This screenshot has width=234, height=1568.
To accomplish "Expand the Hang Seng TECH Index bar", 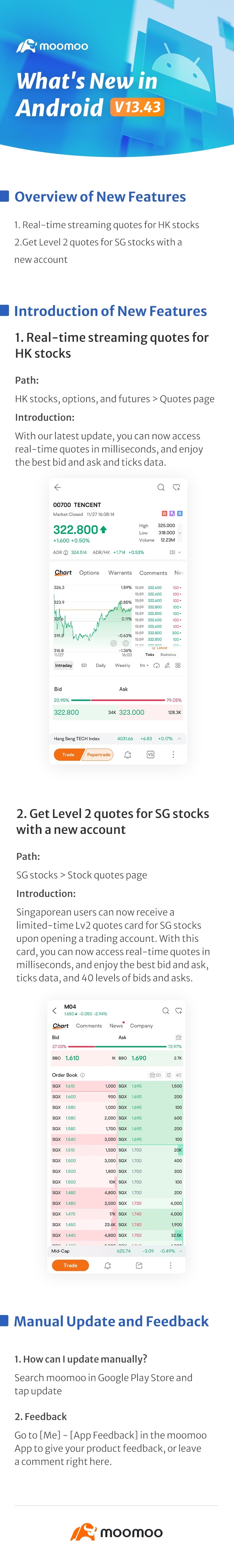I will 179,739.
